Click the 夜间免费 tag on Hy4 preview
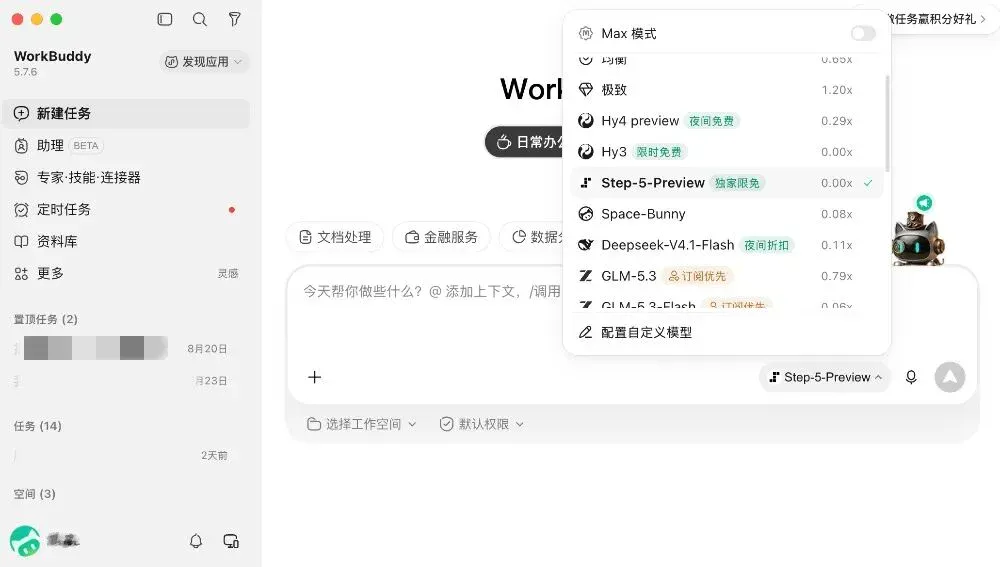 (712, 121)
